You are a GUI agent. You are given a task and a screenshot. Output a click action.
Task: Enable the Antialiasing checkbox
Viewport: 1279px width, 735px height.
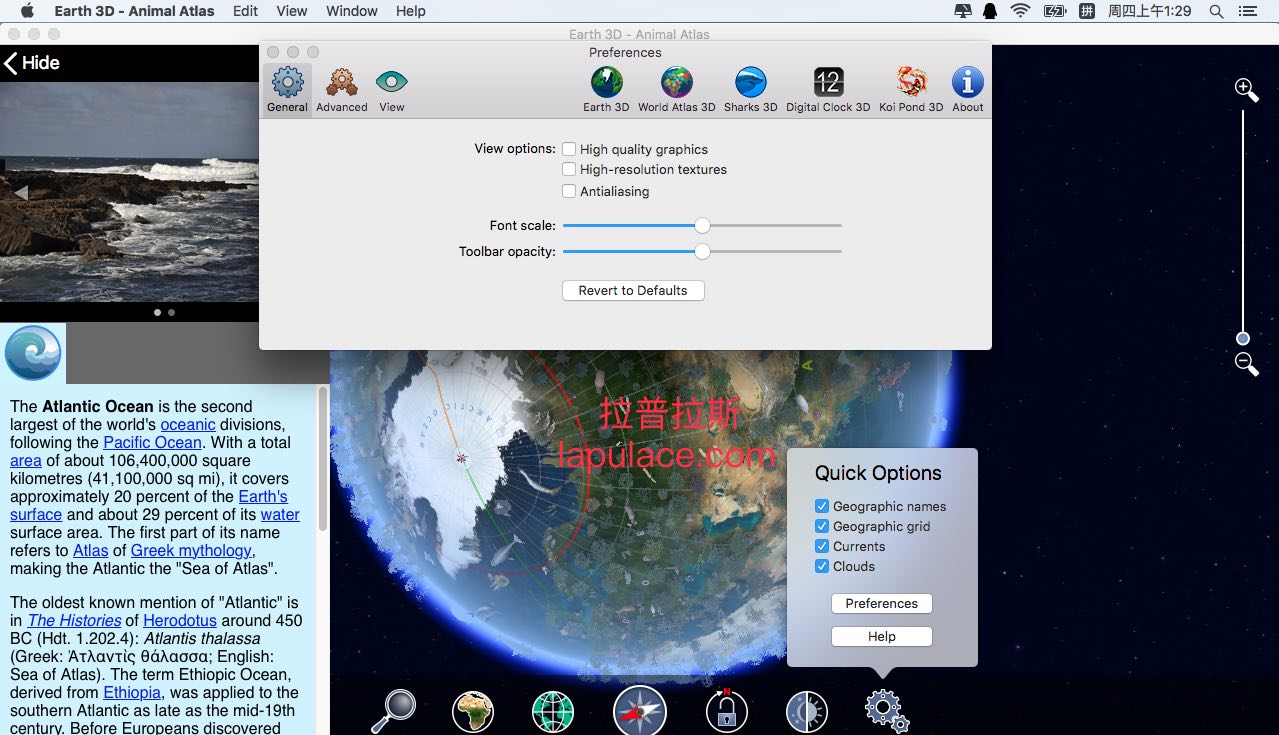click(569, 191)
